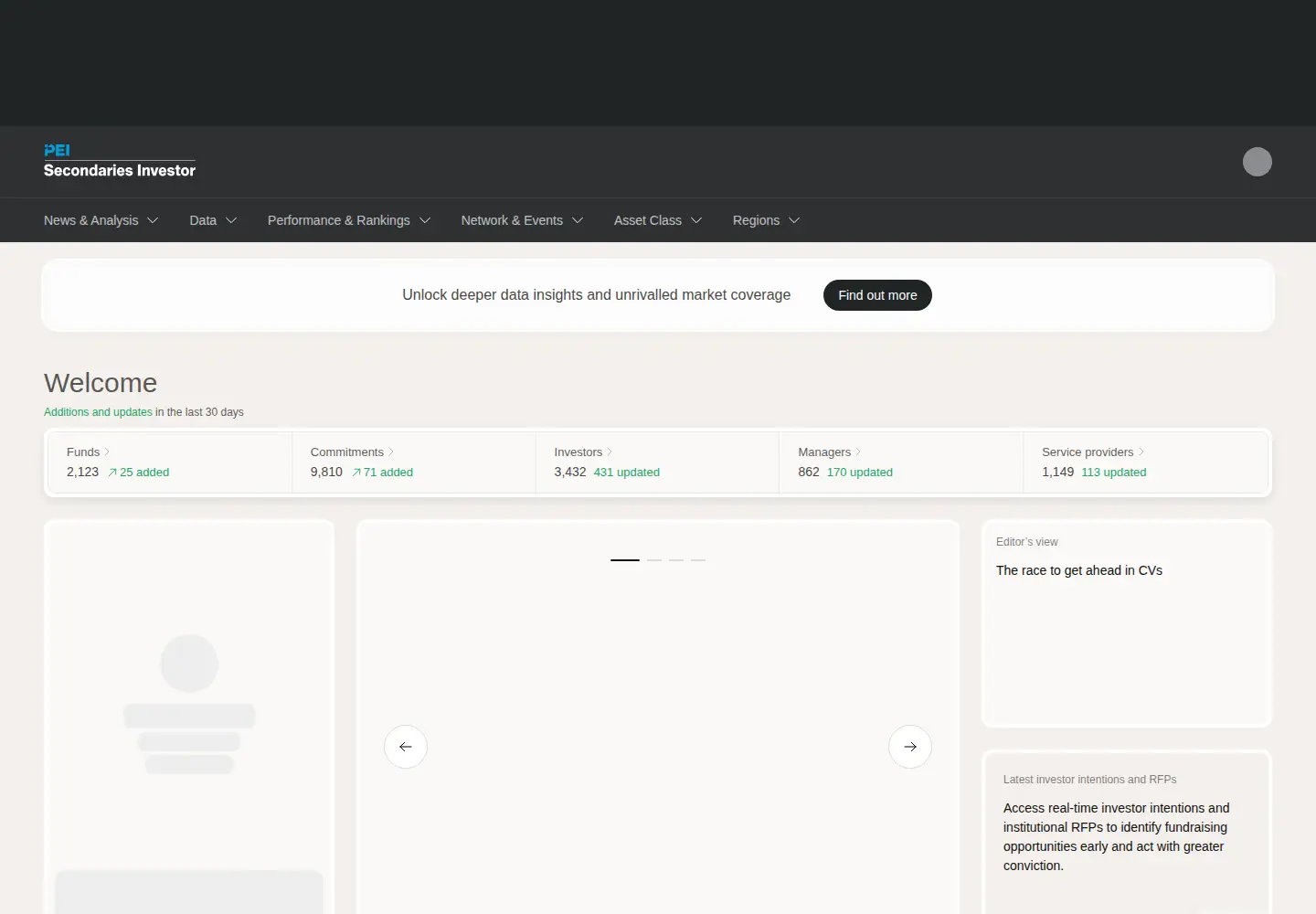Expand the News & Analysis menu
This screenshot has width=1316, height=914.
click(x=101, y=220)
